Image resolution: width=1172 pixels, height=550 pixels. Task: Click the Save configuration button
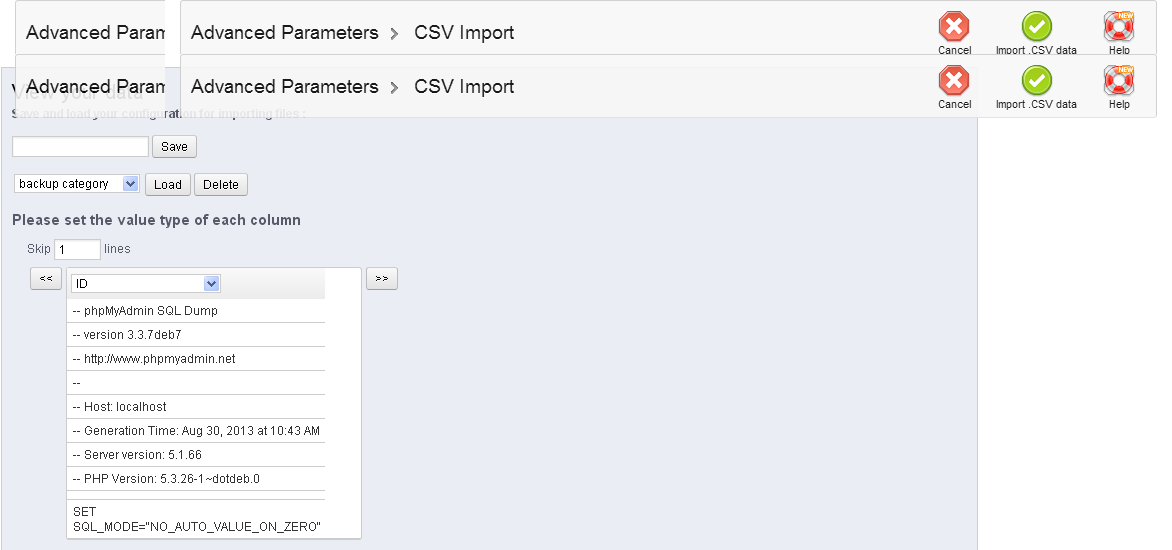pyautogui.click(x=174, y=147)
